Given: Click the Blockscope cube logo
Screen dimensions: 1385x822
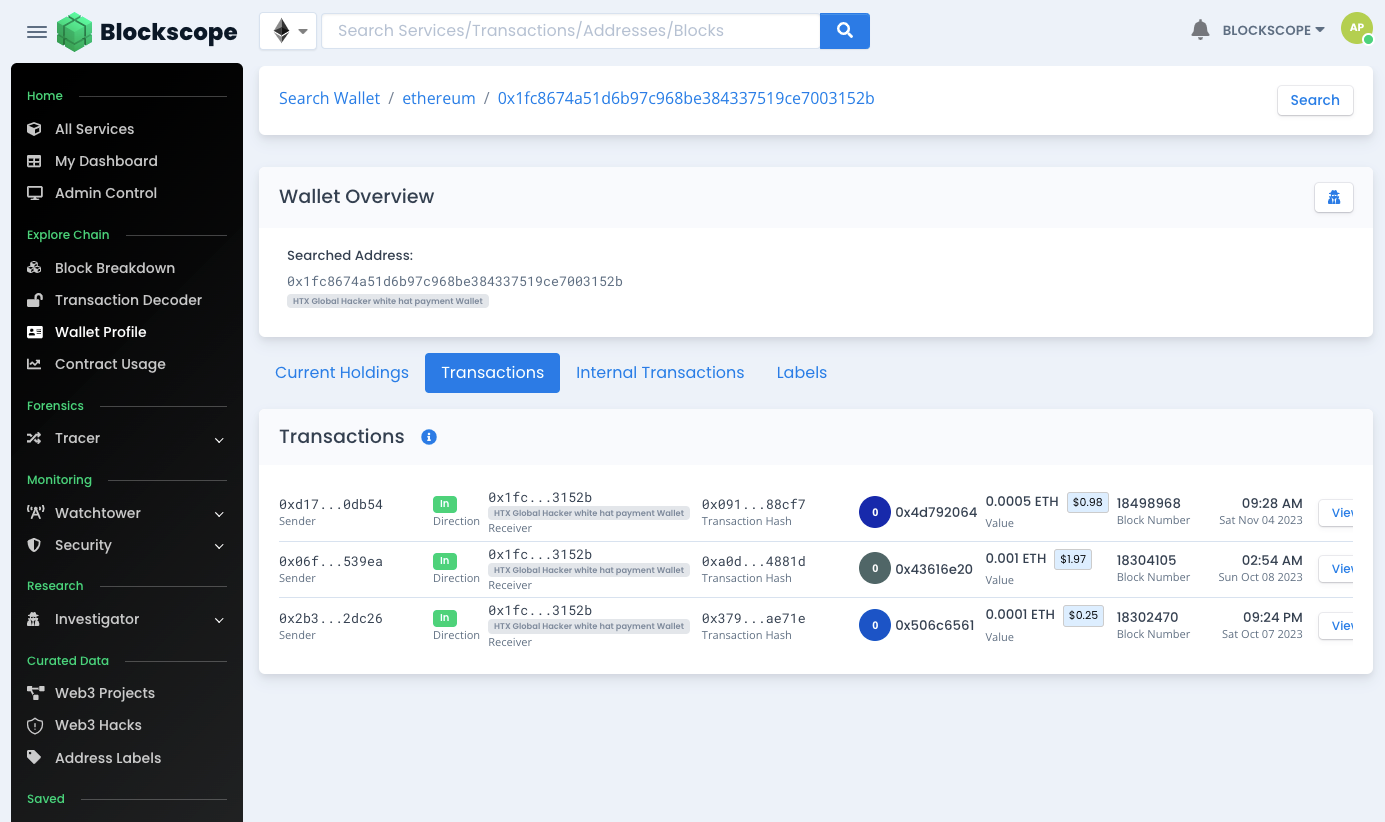Looking at the screenshot, I should pos(74,32).
